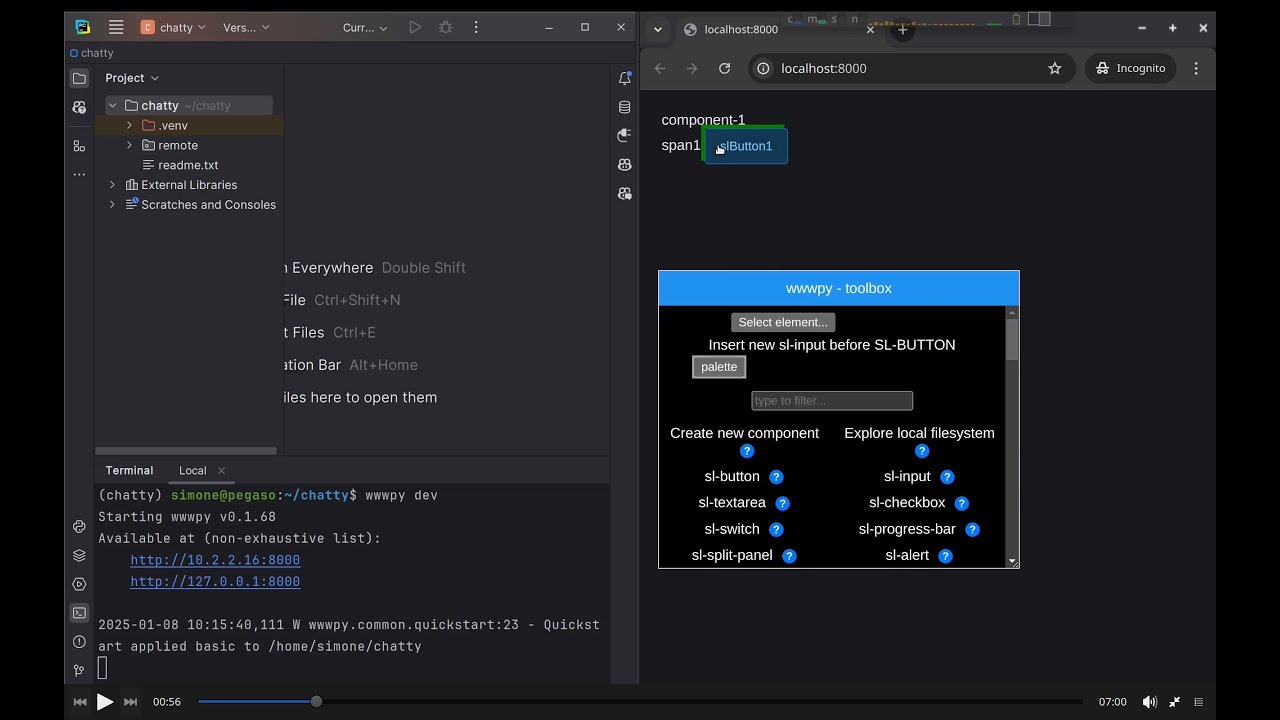Open the Services hexagon play icon
This screenshot has height=720, width=1280.
pyautogui.click(x=79, y=584)
